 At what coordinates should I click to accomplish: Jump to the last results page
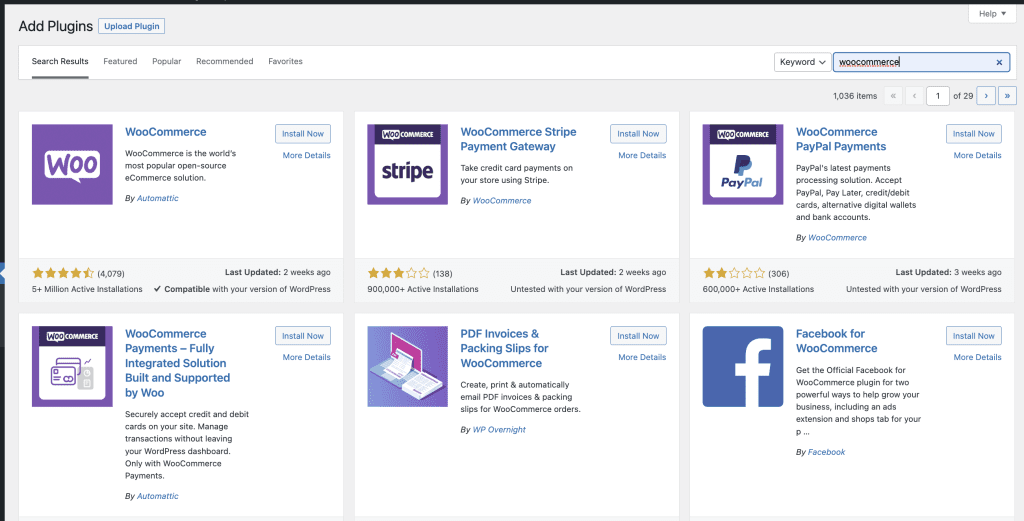[1008, 96]
